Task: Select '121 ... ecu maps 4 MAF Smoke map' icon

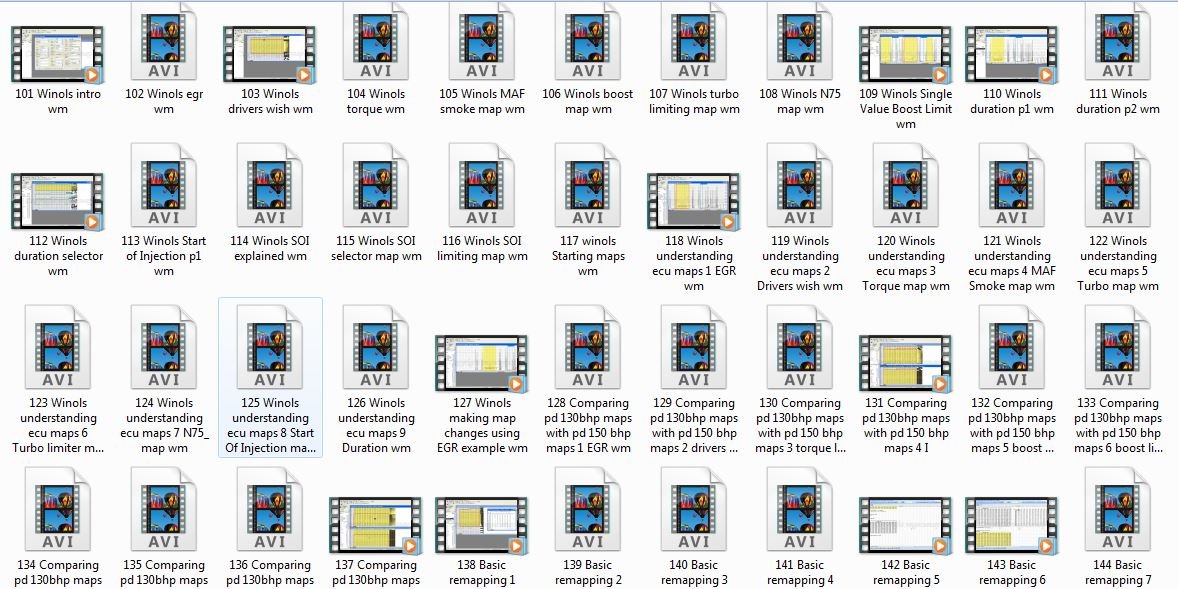Action: coord(1011,185)
